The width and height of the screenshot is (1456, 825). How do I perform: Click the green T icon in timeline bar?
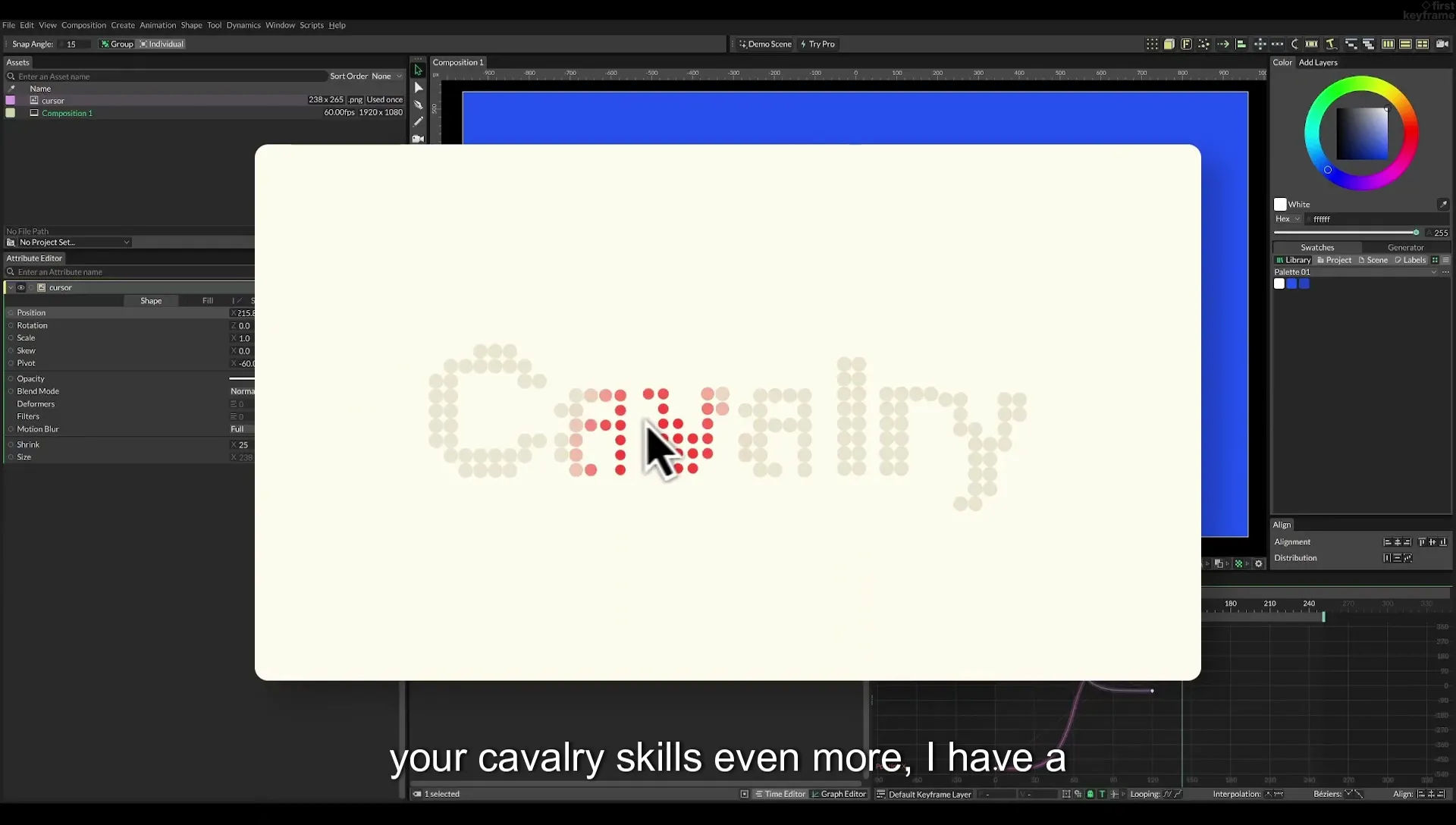(1102, 794)
